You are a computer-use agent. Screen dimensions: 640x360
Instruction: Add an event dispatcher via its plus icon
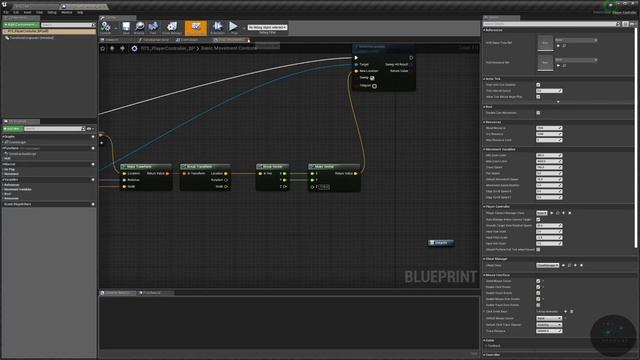(93, 204)
